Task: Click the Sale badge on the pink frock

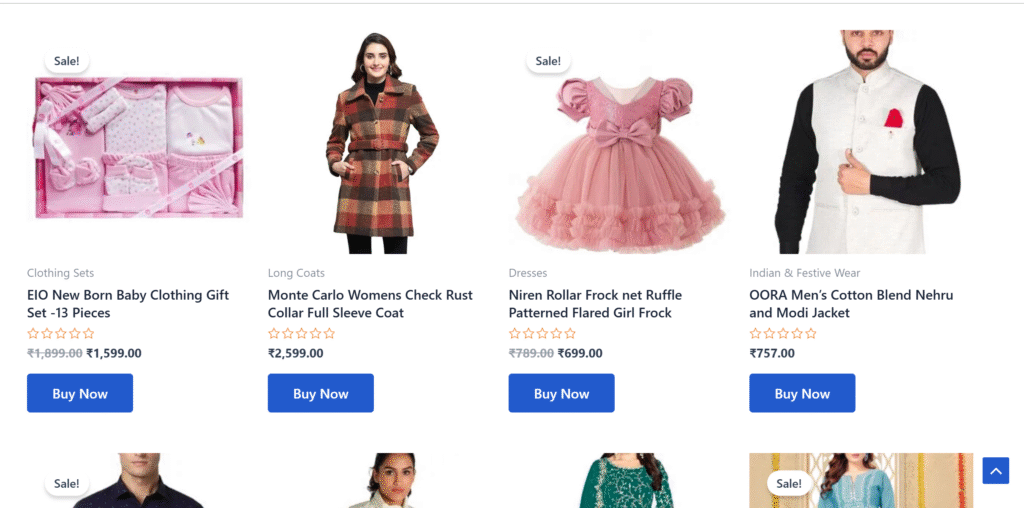Action: coord(548,61)
